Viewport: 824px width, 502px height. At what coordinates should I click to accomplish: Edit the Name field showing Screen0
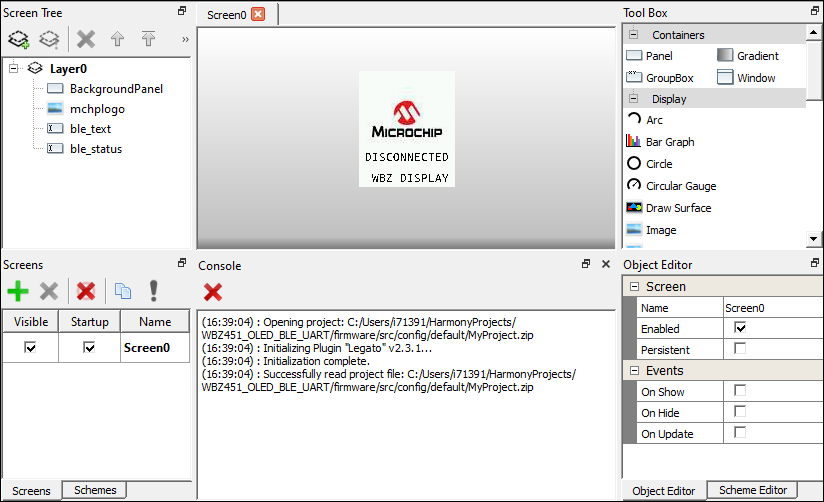click(x=773, y=308)
